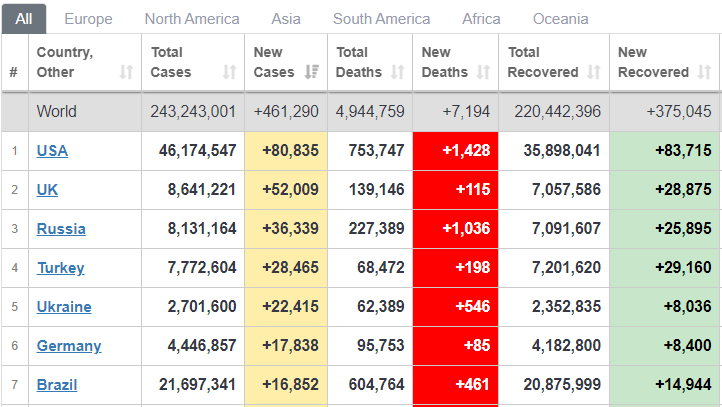Click Turkey new cases +28,465
Screen dimensions: 722x407
(290, 268)
